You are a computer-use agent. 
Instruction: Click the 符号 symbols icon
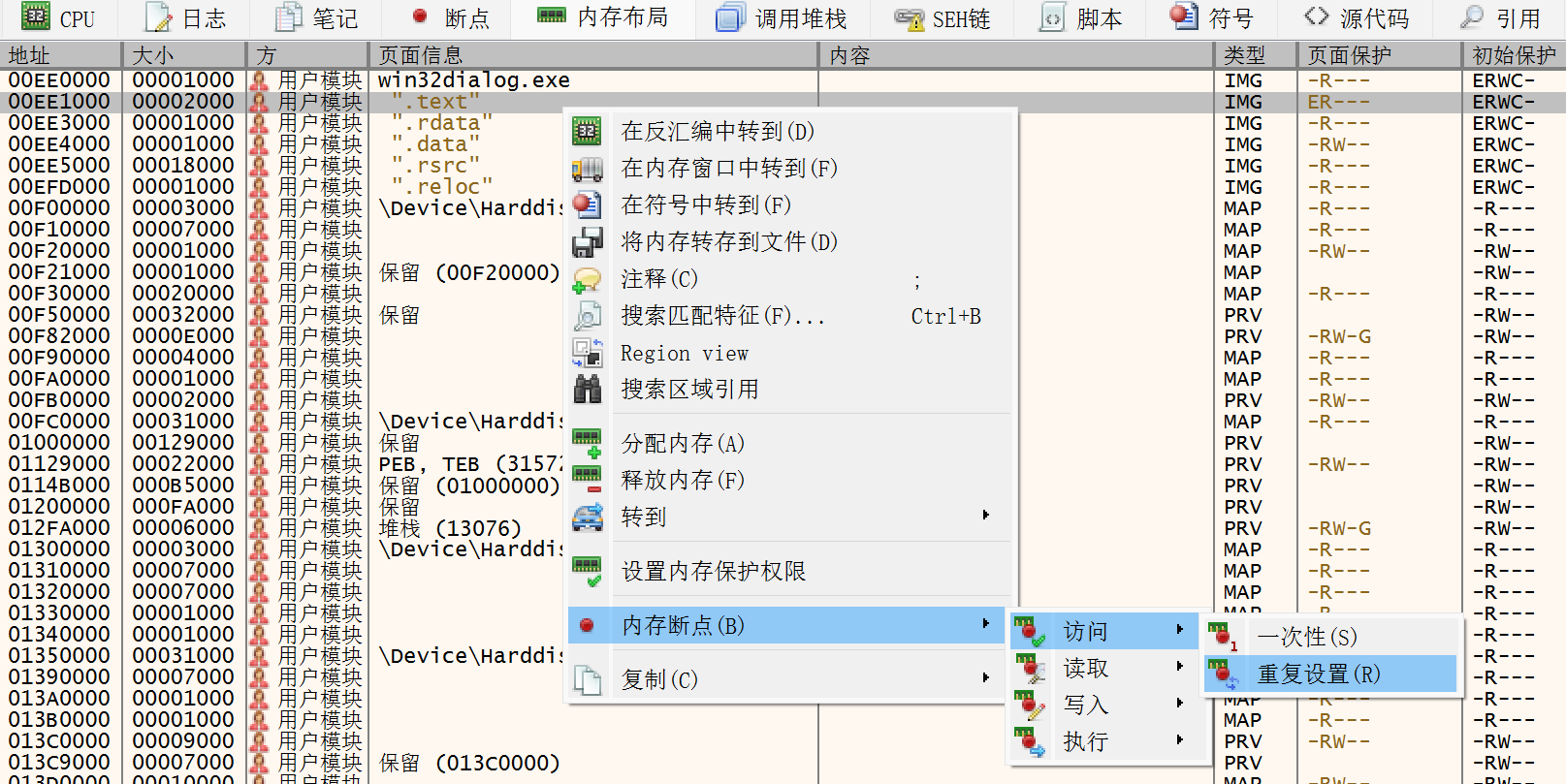pos(1184,16)
